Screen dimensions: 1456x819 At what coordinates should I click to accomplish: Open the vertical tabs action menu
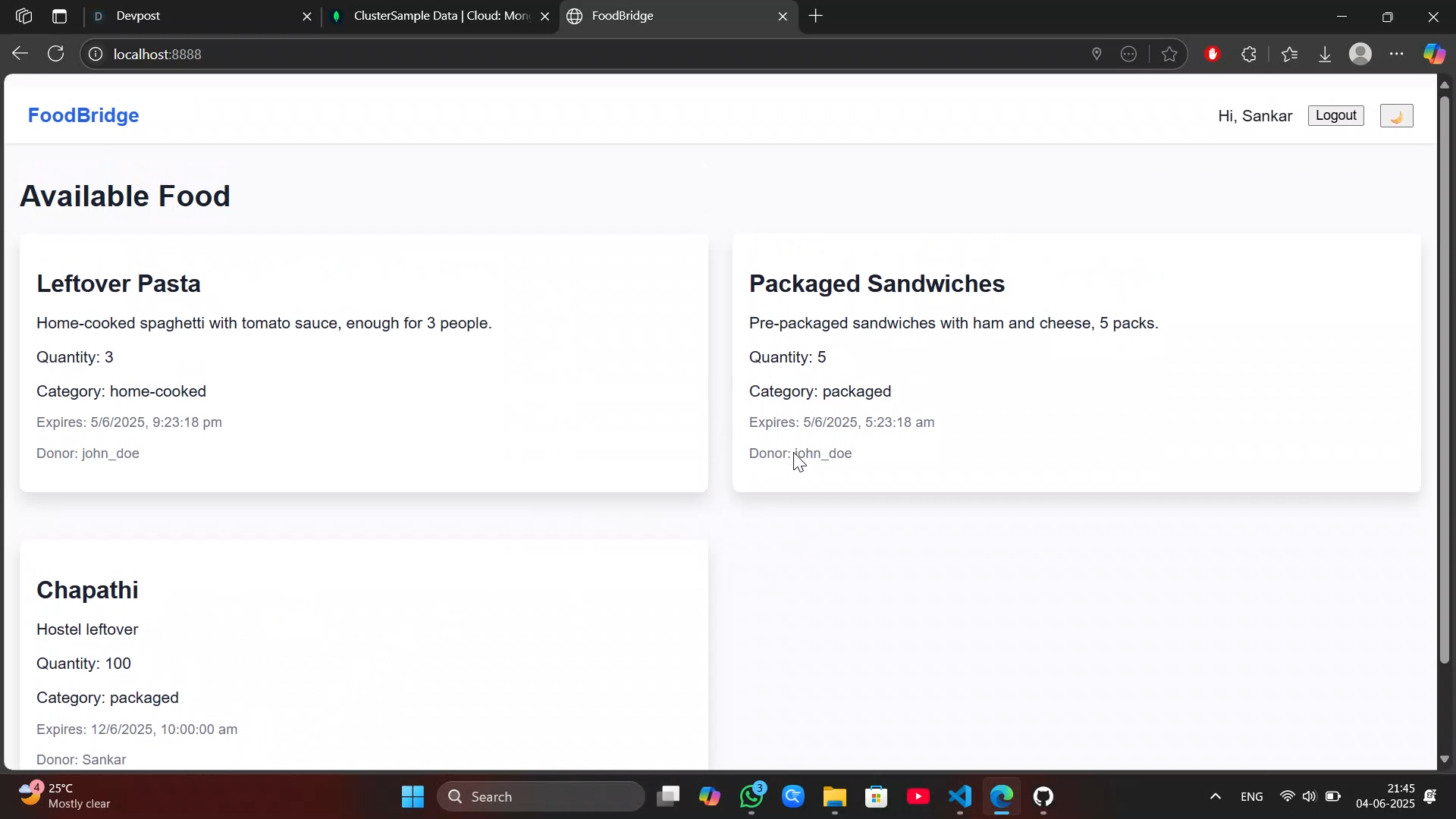pyautogui.click(x=59, y=16)
